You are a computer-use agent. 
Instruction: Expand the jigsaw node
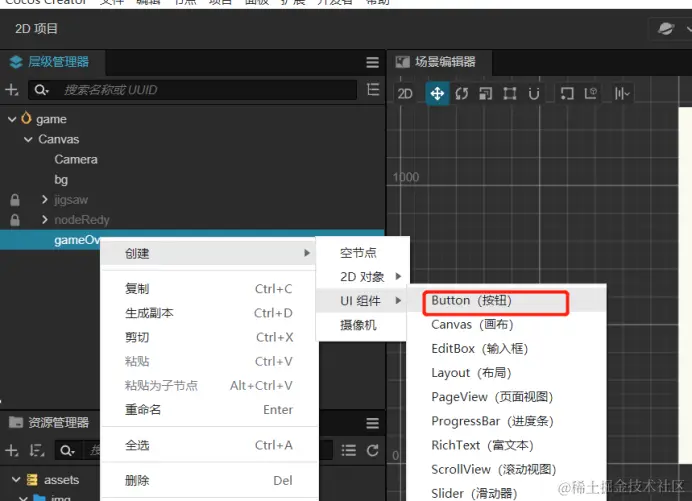click(44, 200)
